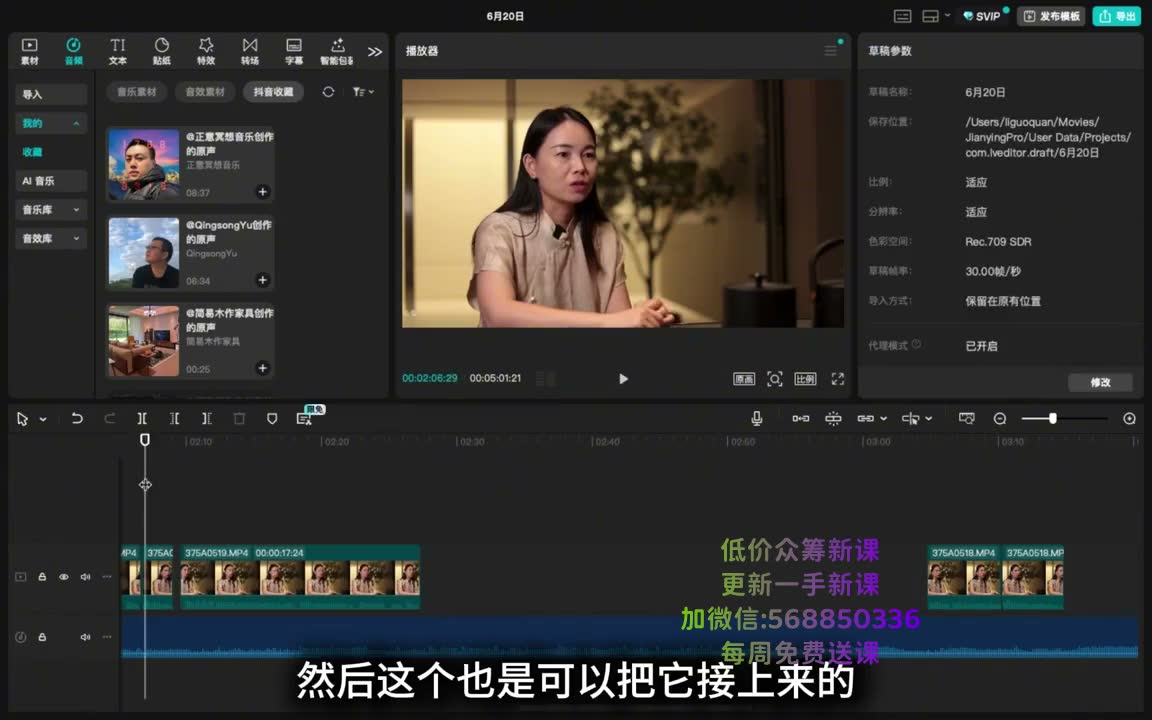Image resolution: width=1152 pixels, height=720 pixels.
Task: Open the keyboard shortcuts icon
Action: click(x=902, y=16)
